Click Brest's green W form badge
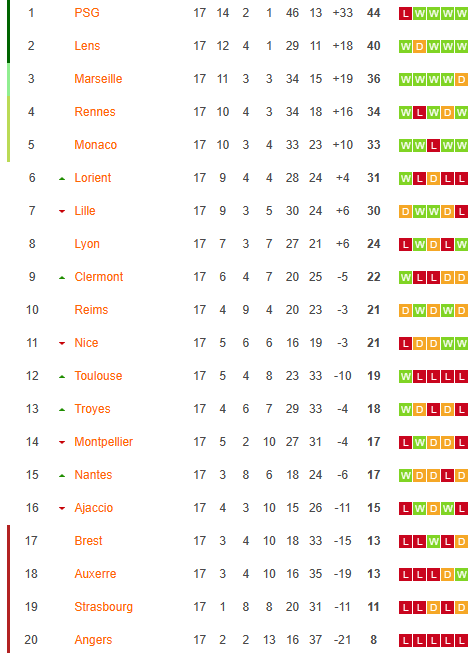Viewport: 476px width, 653px height. 434,542
